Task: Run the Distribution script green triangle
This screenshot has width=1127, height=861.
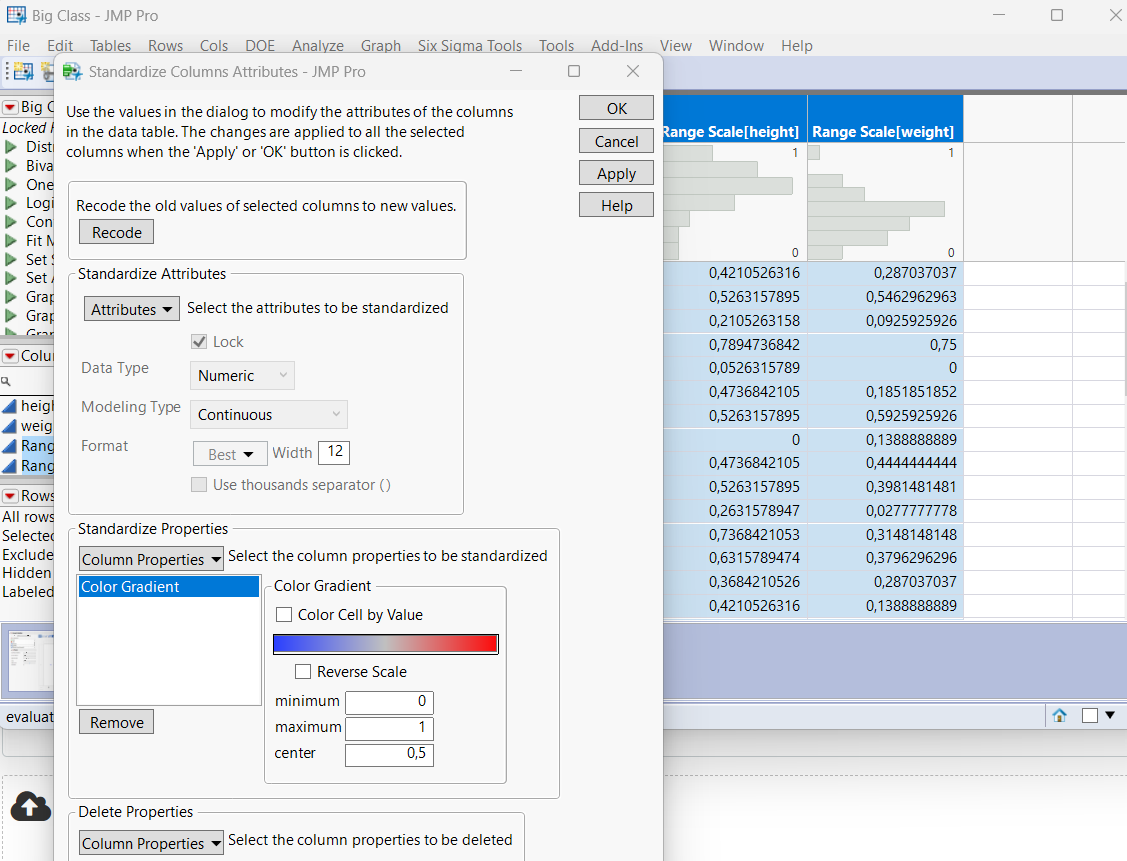Action: coord(11,147)
